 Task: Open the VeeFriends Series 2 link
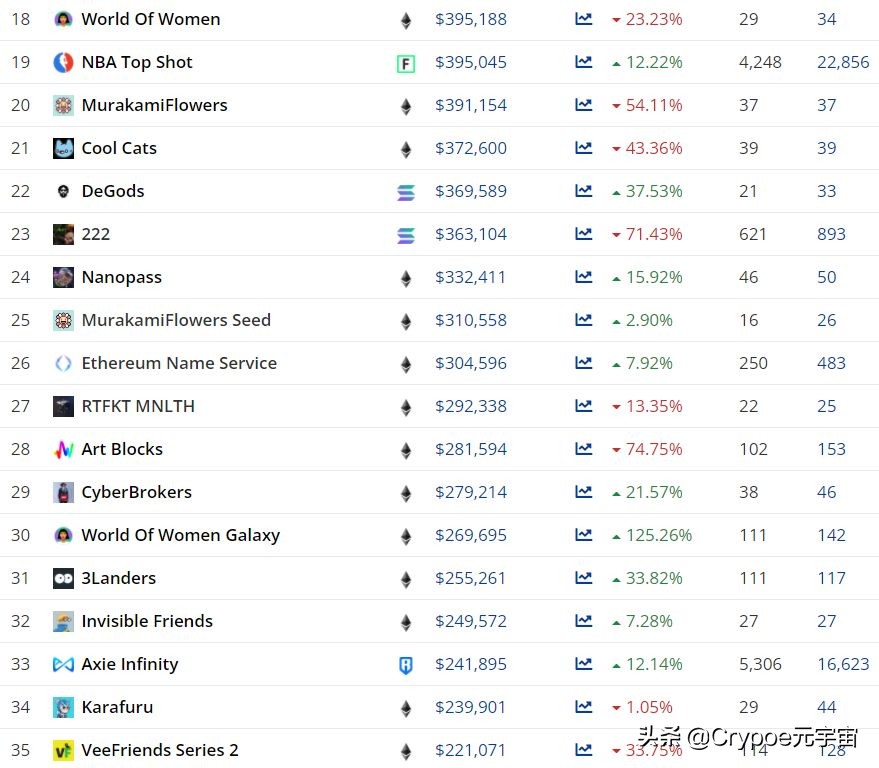[160, 750]
